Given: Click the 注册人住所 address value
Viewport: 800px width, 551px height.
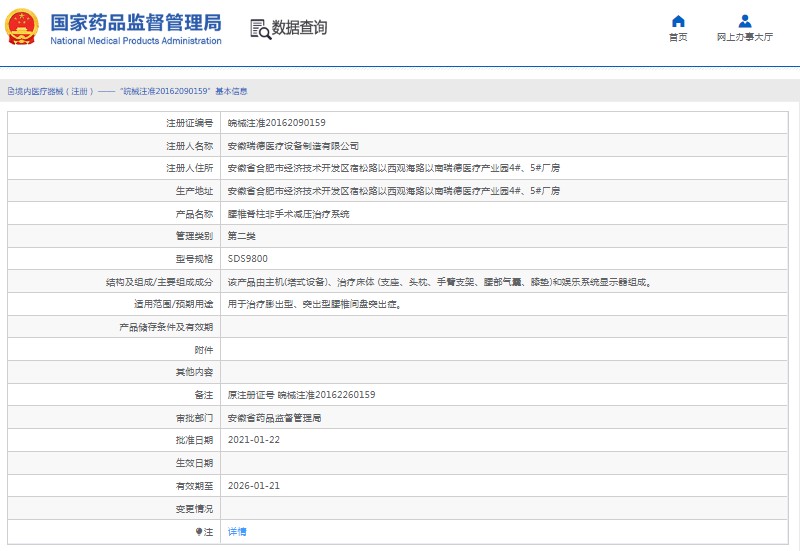Looking at the screenshot, I should pos(393,168).
